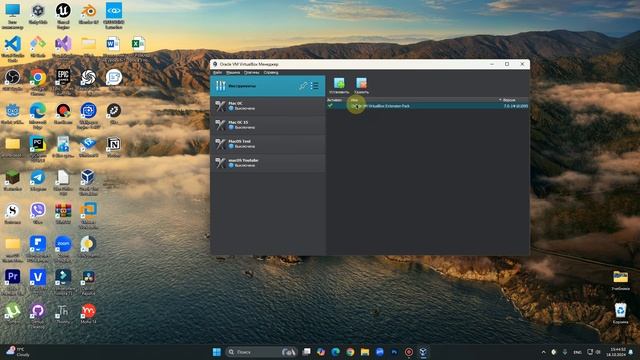Open uTorrent desktop shortcut
Viewport: 640px width, 360px height.
click(x=12, y=313)
